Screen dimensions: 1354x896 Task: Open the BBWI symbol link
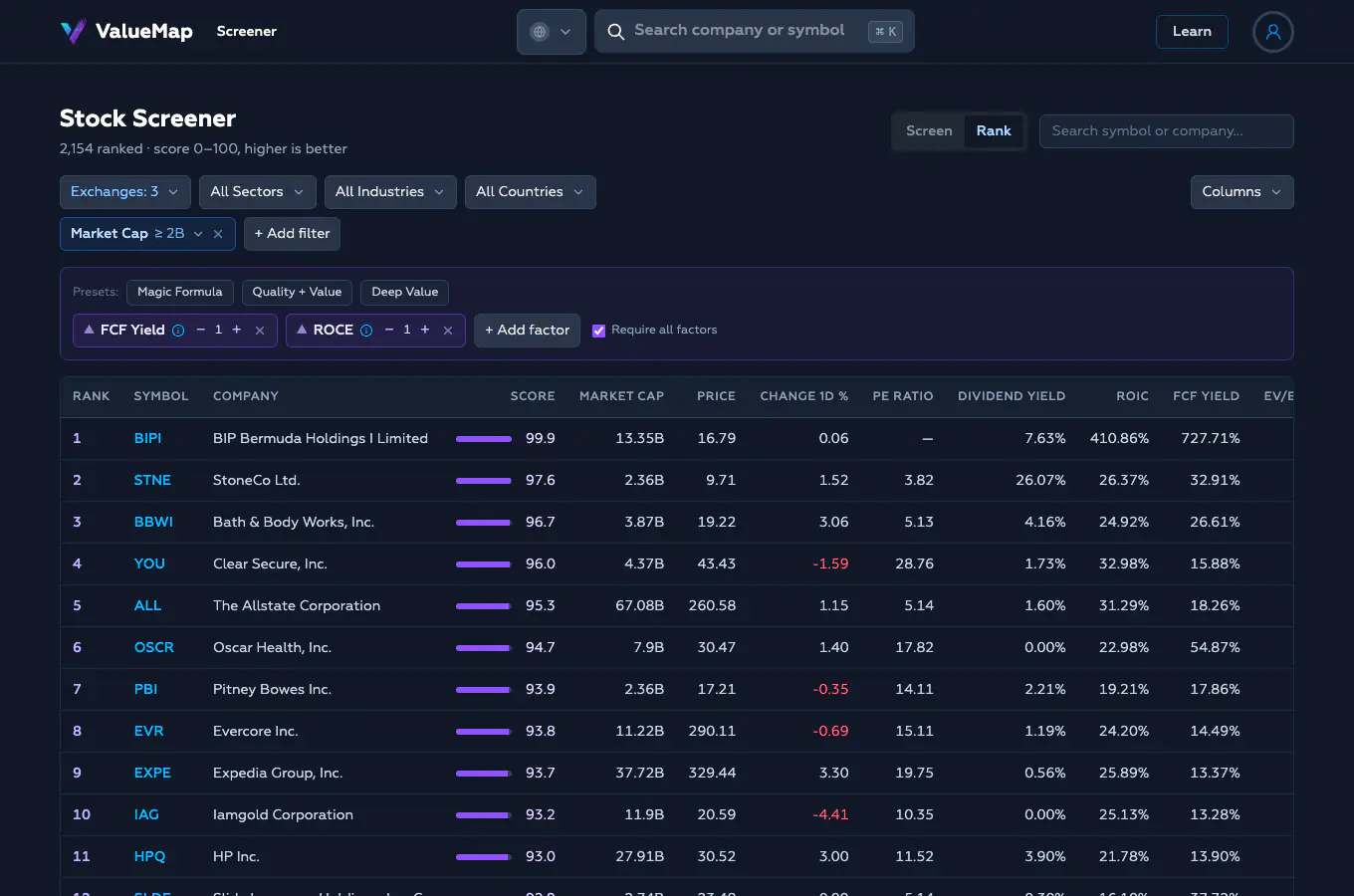coord(153,523)
